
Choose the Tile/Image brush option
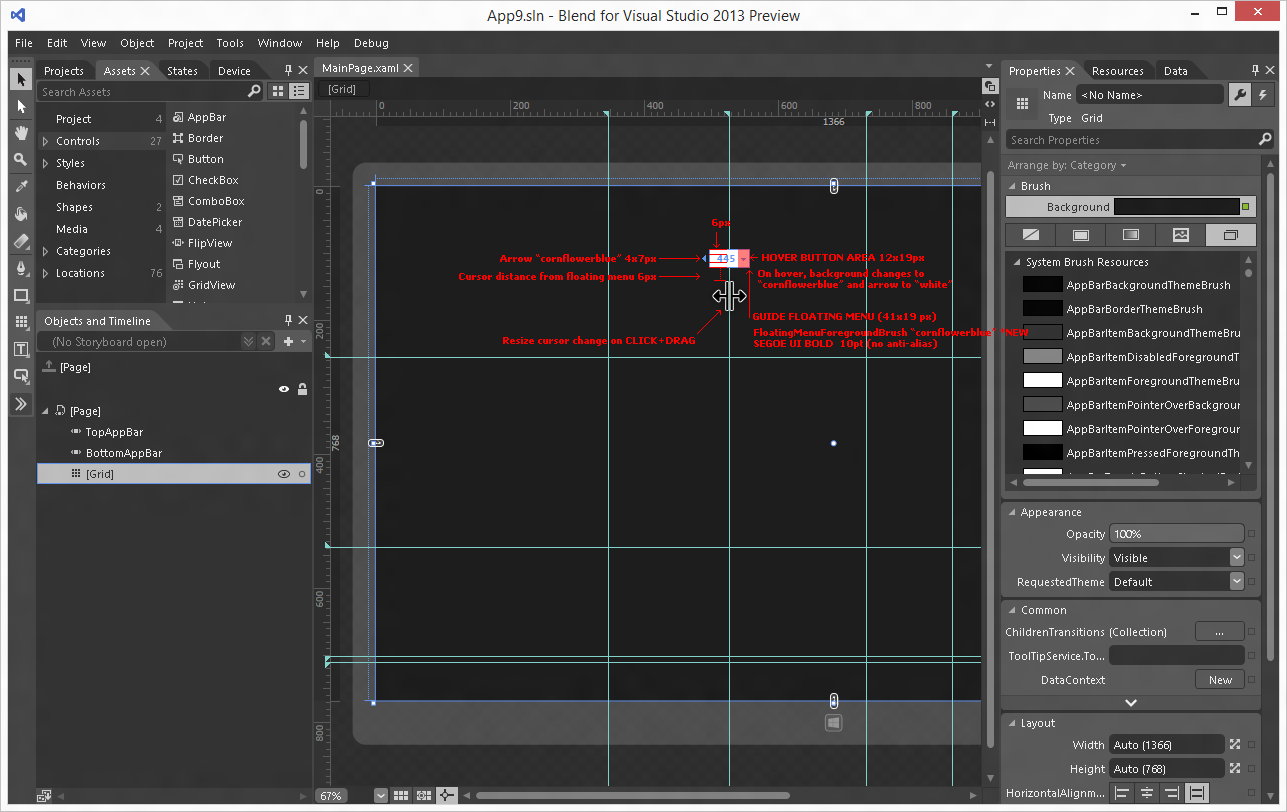tap(1180, 235)
